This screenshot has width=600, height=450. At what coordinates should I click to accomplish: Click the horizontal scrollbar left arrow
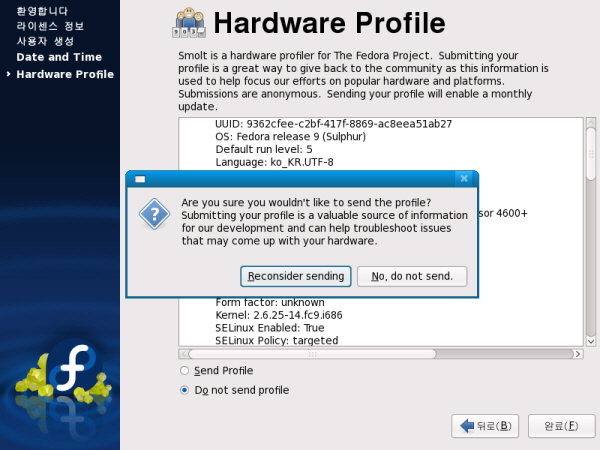pyautogui.click(x=183, y=354)
